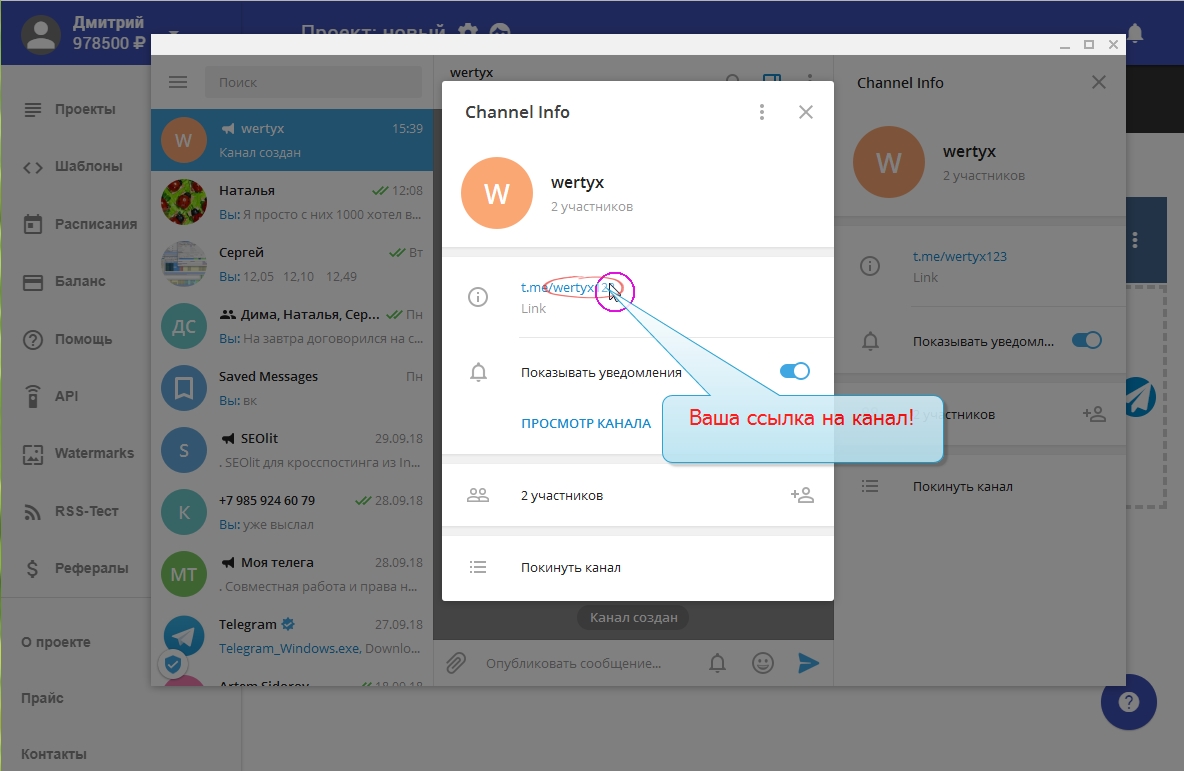The height and width of the screenshot is (771, 1184).
Task: Expand the Дмитрий account dropdown arrow
Action: (x=173, y=34)
